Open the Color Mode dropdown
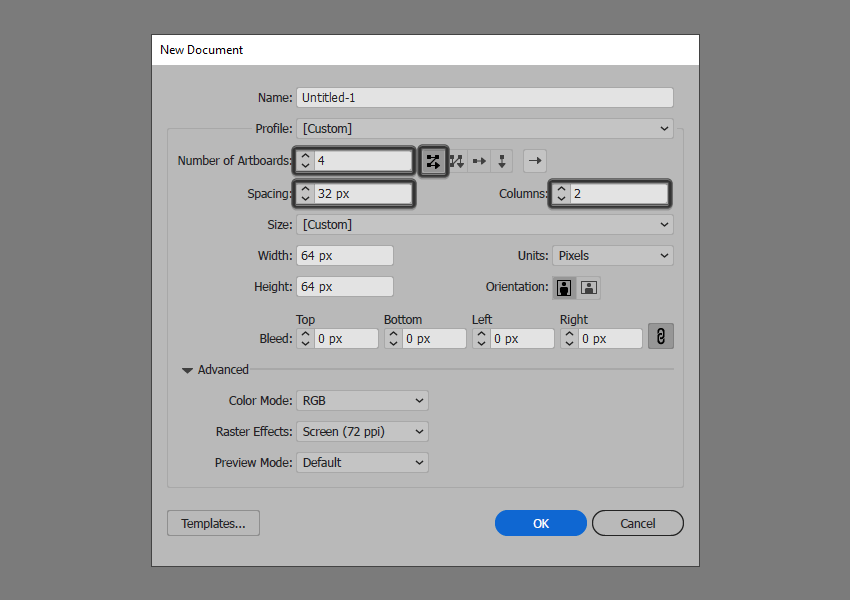The width and height of the screenshot is (850, 600). 362,401
